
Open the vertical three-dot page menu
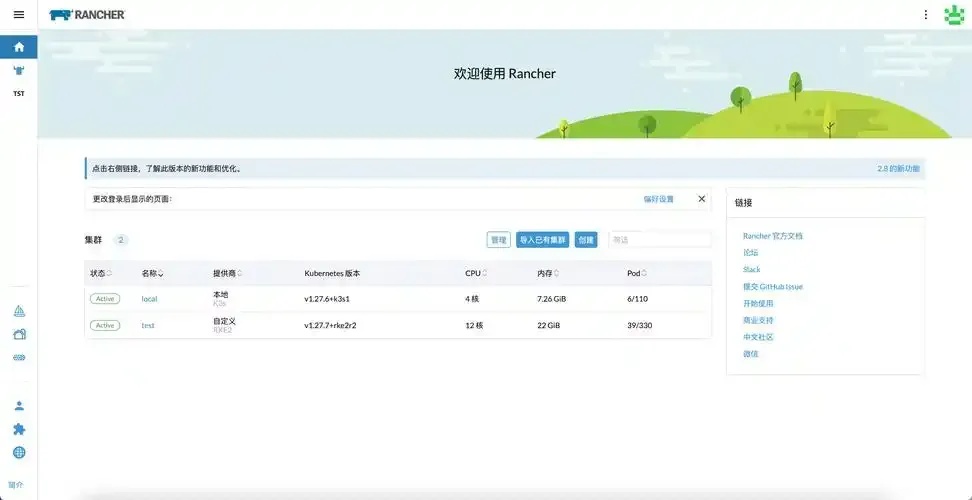click(926, 15)
